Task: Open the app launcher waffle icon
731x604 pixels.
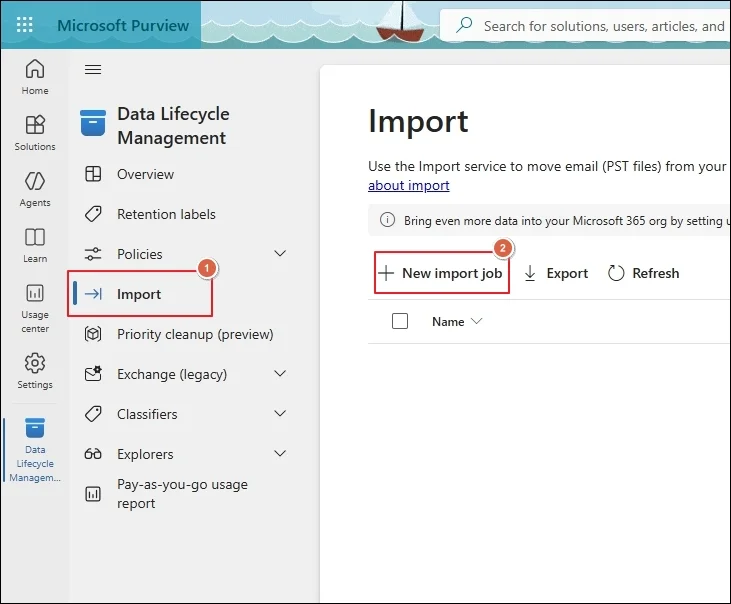Action: click(x=24, y=25)
